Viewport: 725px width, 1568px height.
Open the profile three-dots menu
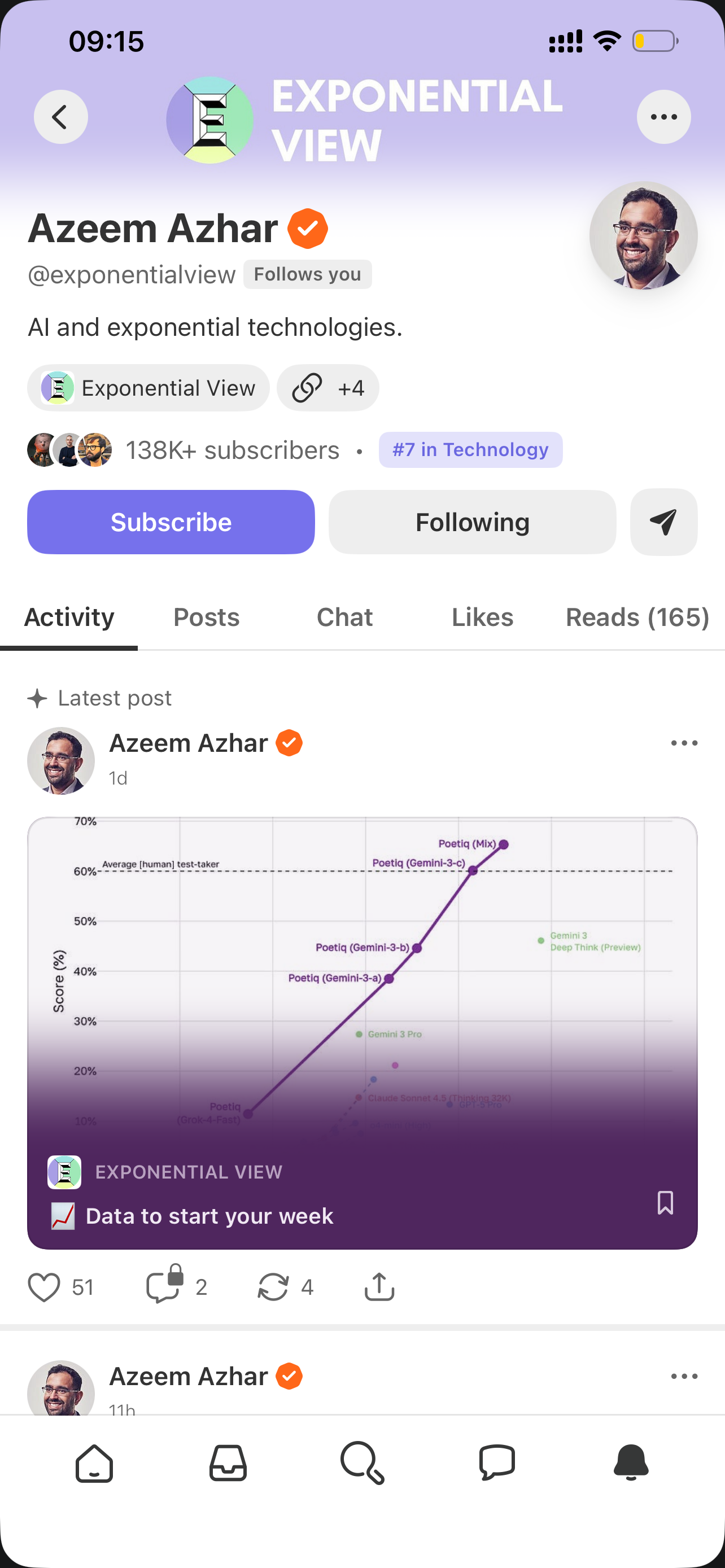point(663,117)
